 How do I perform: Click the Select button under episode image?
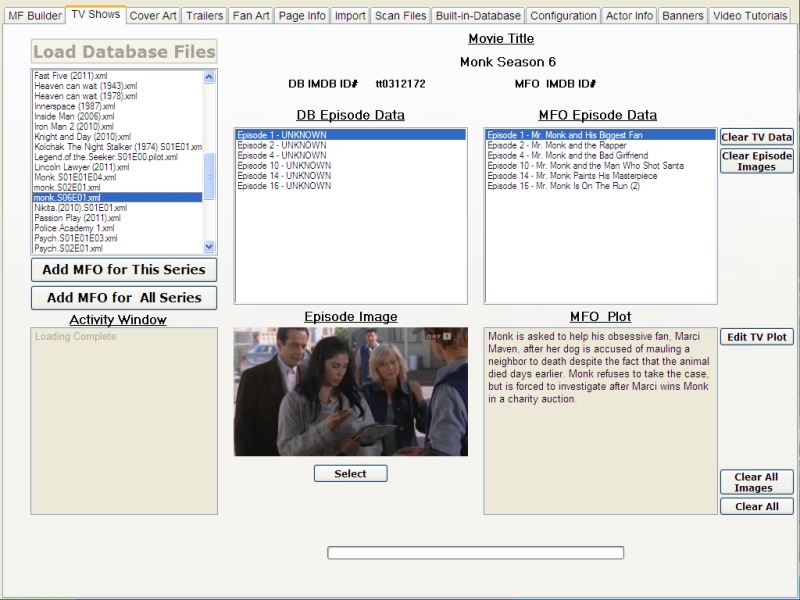[x=350, y=473]
